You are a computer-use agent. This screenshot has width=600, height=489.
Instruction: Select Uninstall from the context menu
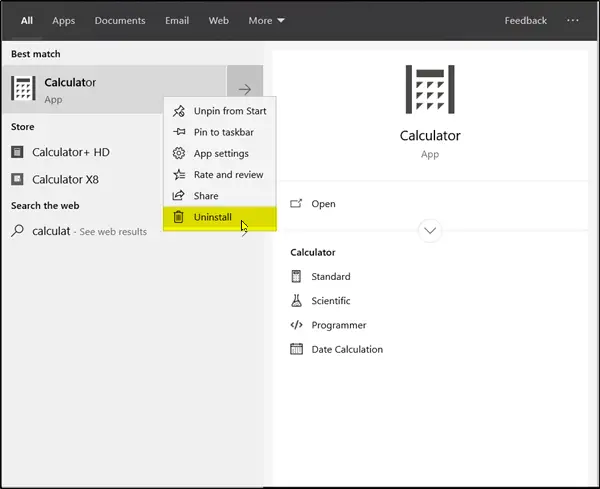(x=212, y=217)
